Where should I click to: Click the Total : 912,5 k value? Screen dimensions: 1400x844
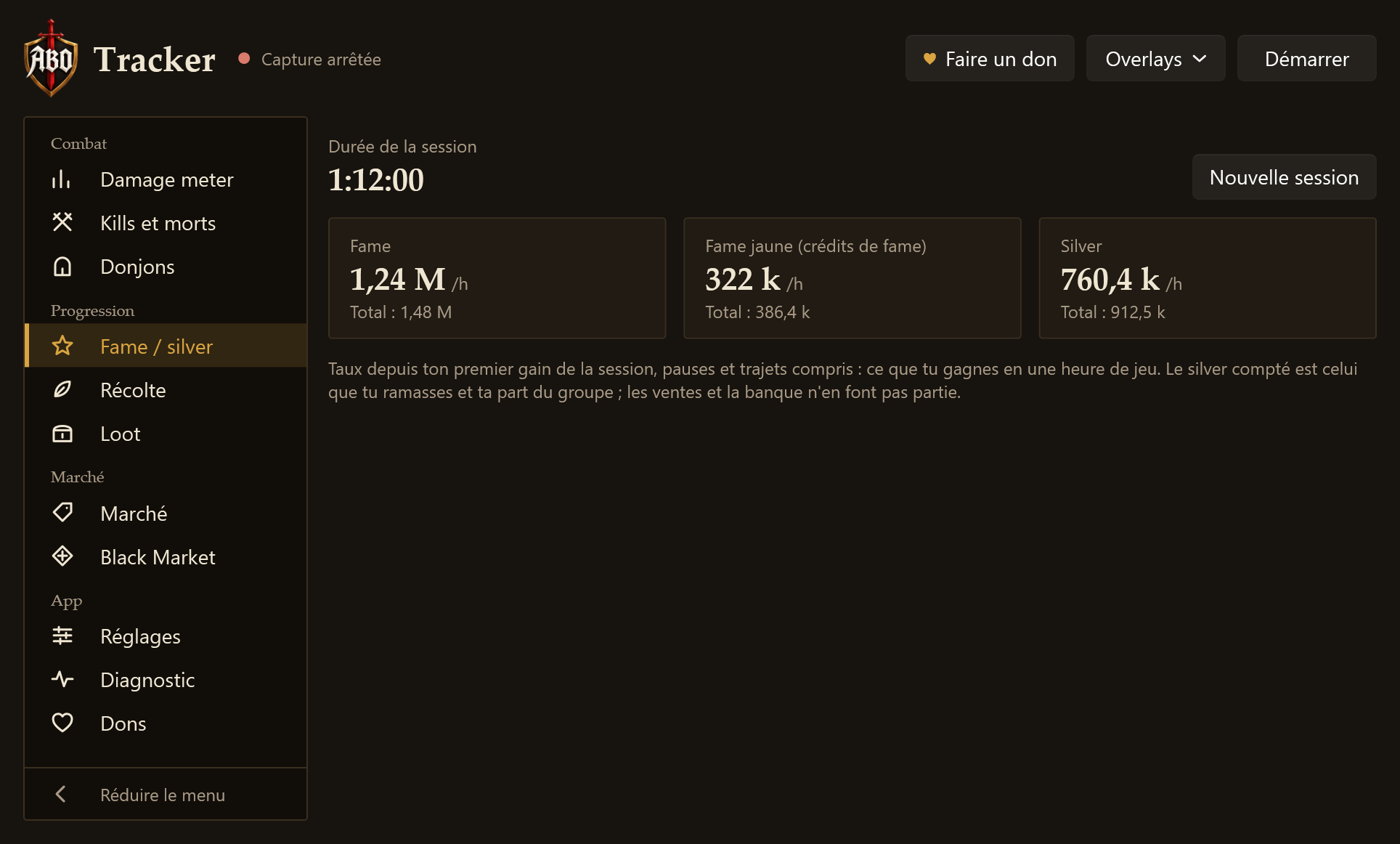coord(1112,312)
